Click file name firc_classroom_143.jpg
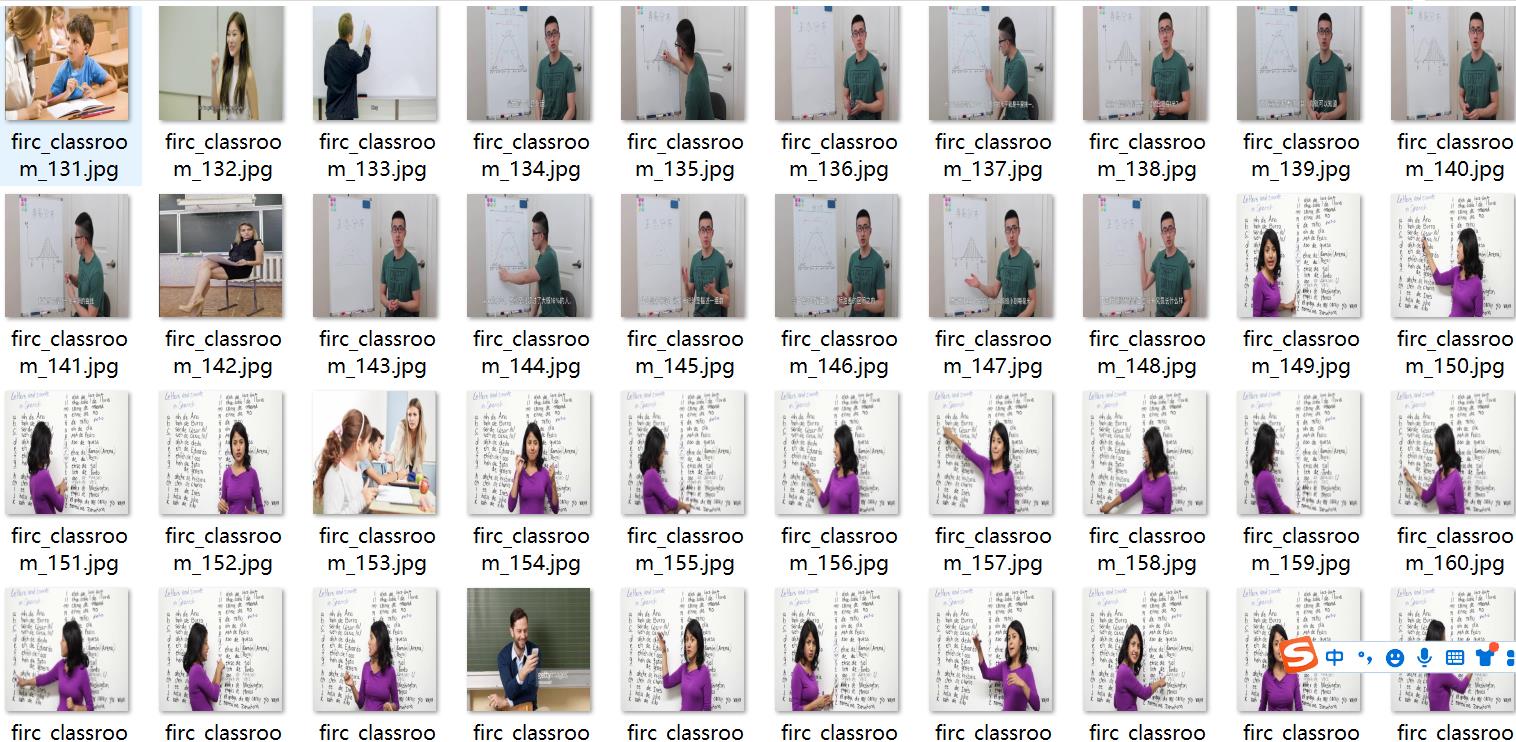1516x742 pixels. 377,352
